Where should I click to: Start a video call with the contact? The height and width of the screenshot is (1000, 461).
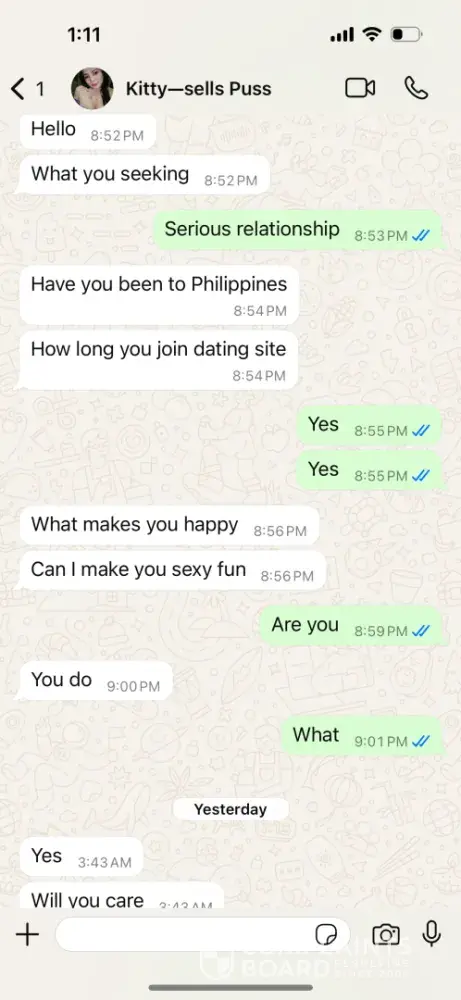tap(360, 88)
